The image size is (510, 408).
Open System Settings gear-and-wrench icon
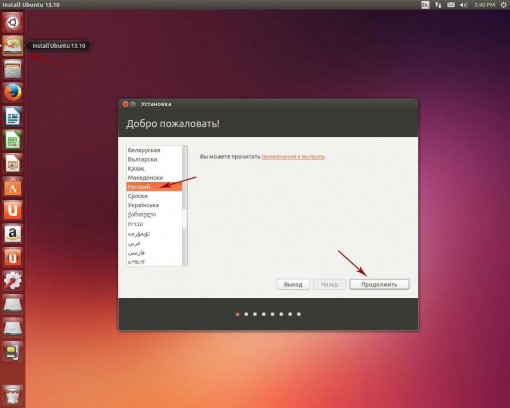coord(13,281)
